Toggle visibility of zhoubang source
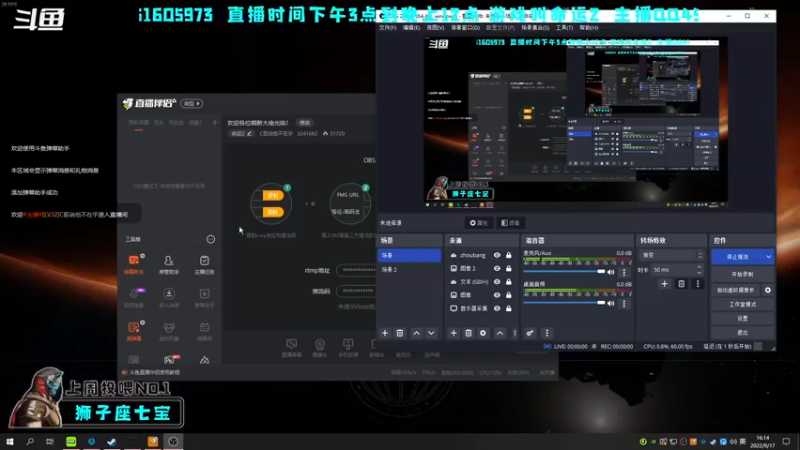 pyautogui.click(x=497, y=255)
